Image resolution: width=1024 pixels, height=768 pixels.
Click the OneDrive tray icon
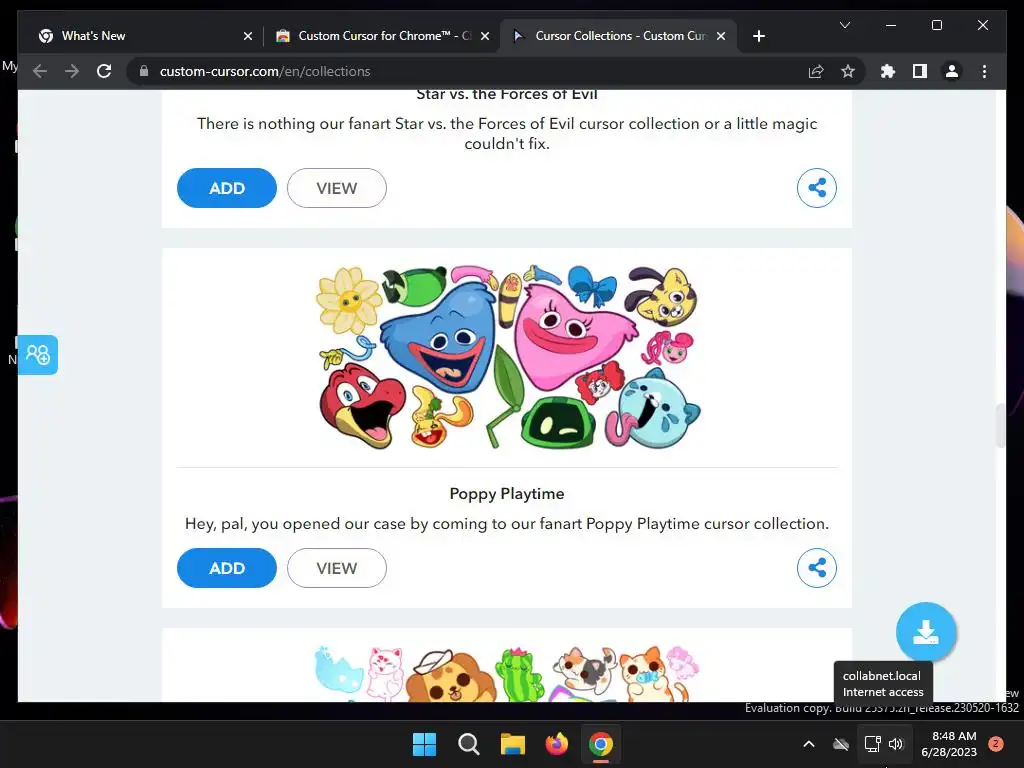[841, 744]
